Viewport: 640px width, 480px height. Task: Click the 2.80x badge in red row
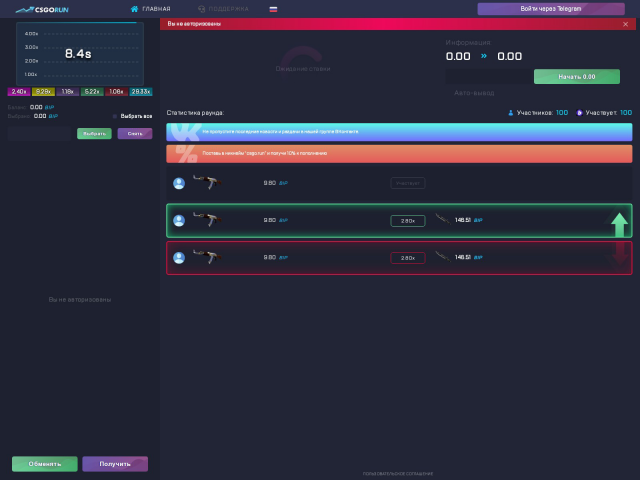tap(408, 258)
